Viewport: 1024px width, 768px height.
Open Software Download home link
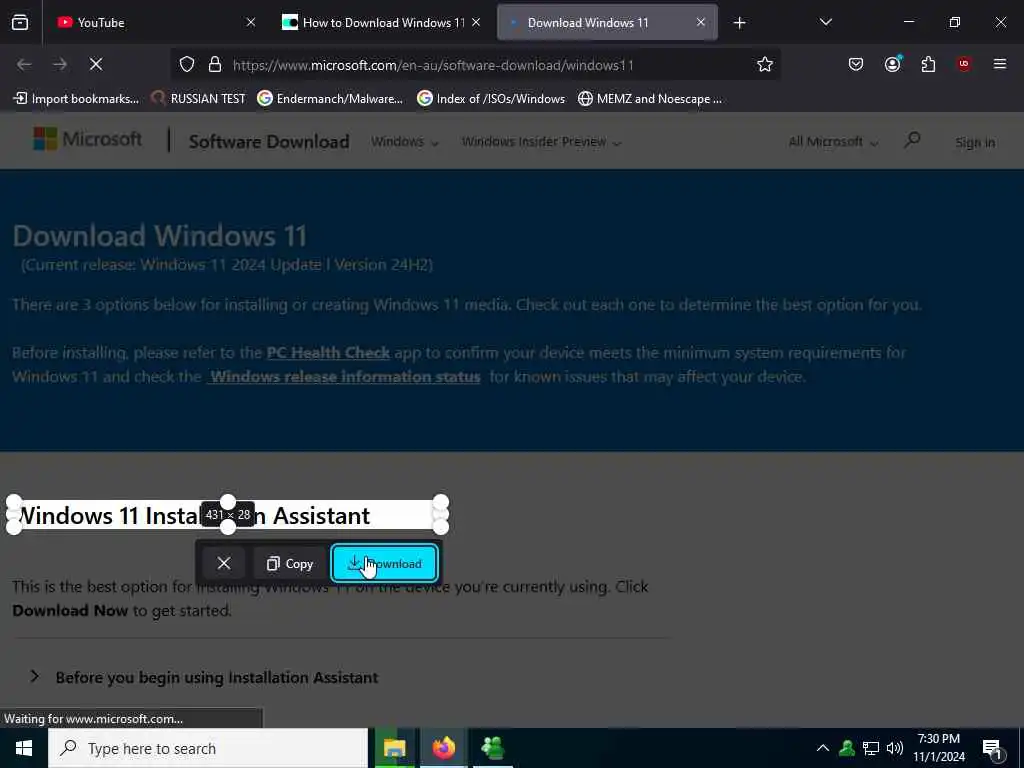(x=269, y=142)
